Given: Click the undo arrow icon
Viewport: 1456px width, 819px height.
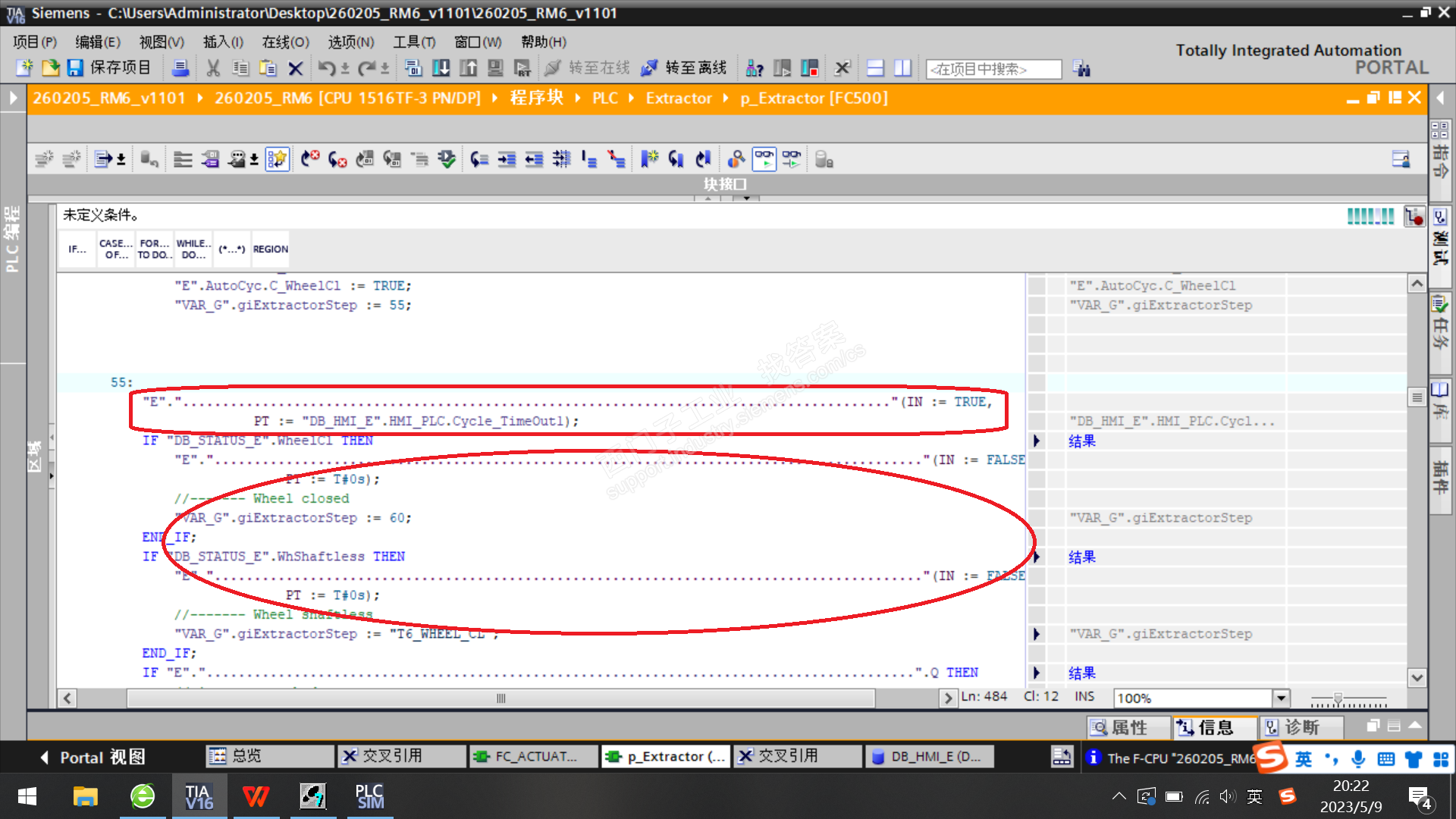Looking at the screenshot, I should [x=326, y=68].
